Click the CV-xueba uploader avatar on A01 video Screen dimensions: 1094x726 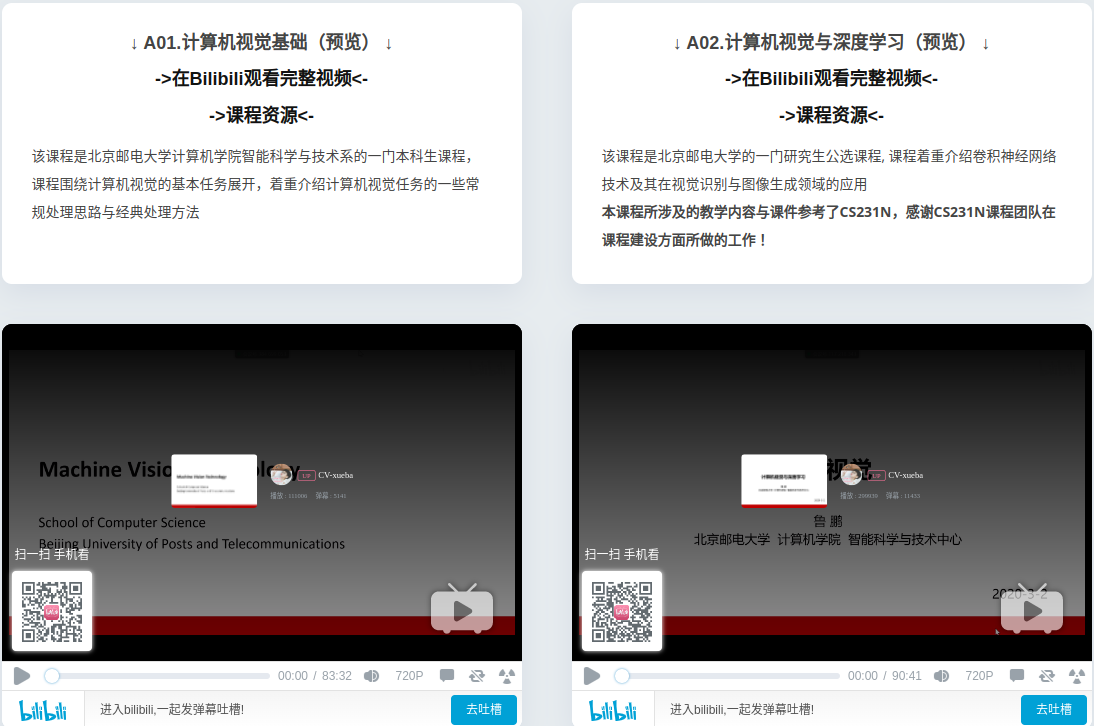tap(282, 475)
